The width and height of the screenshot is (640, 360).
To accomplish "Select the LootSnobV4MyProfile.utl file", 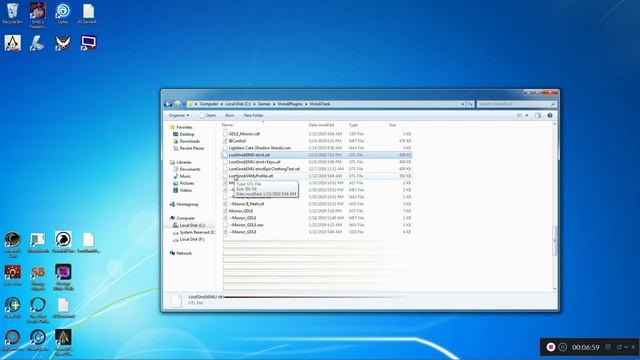I will [x=317, y=176].
